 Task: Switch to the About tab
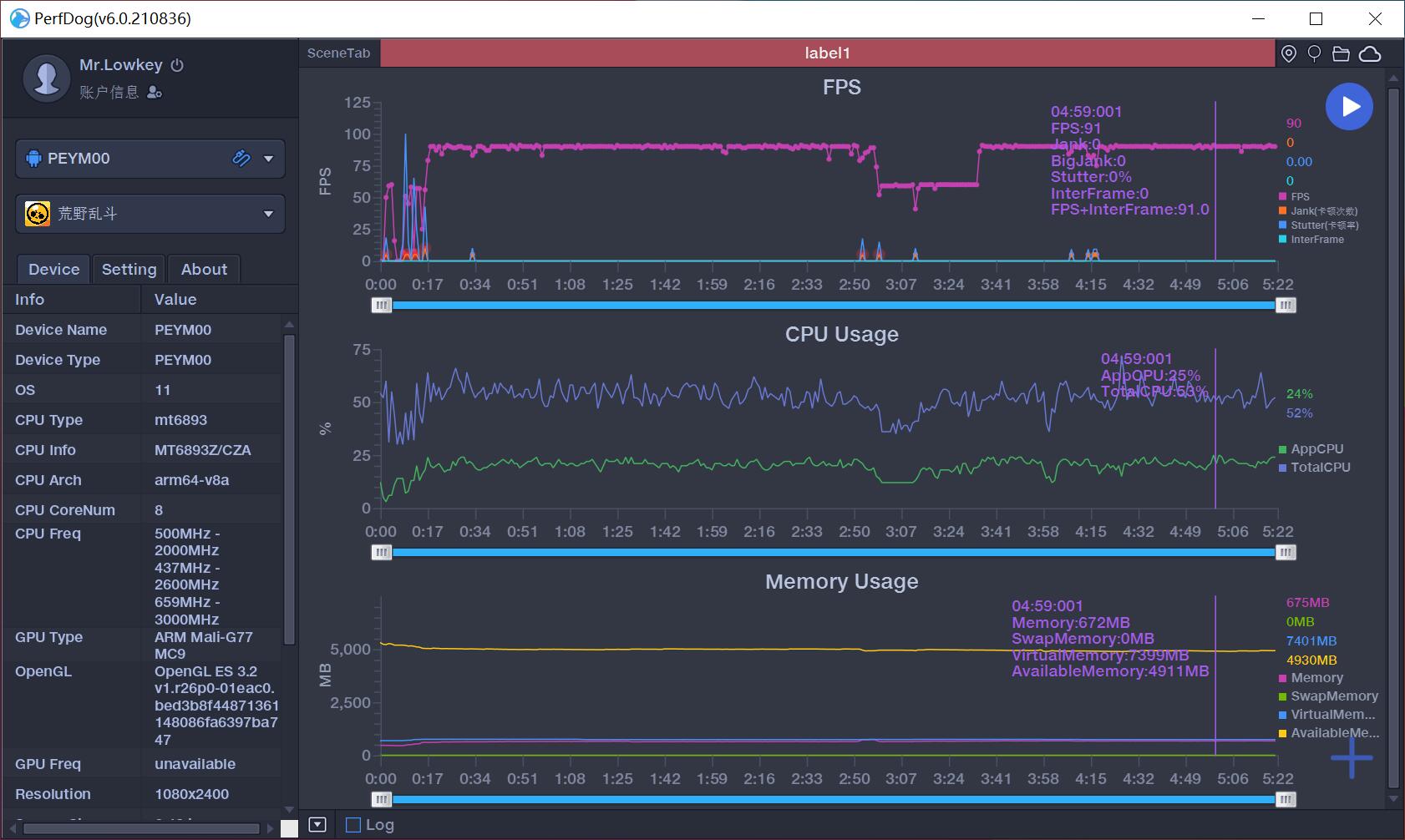point(204,269)
